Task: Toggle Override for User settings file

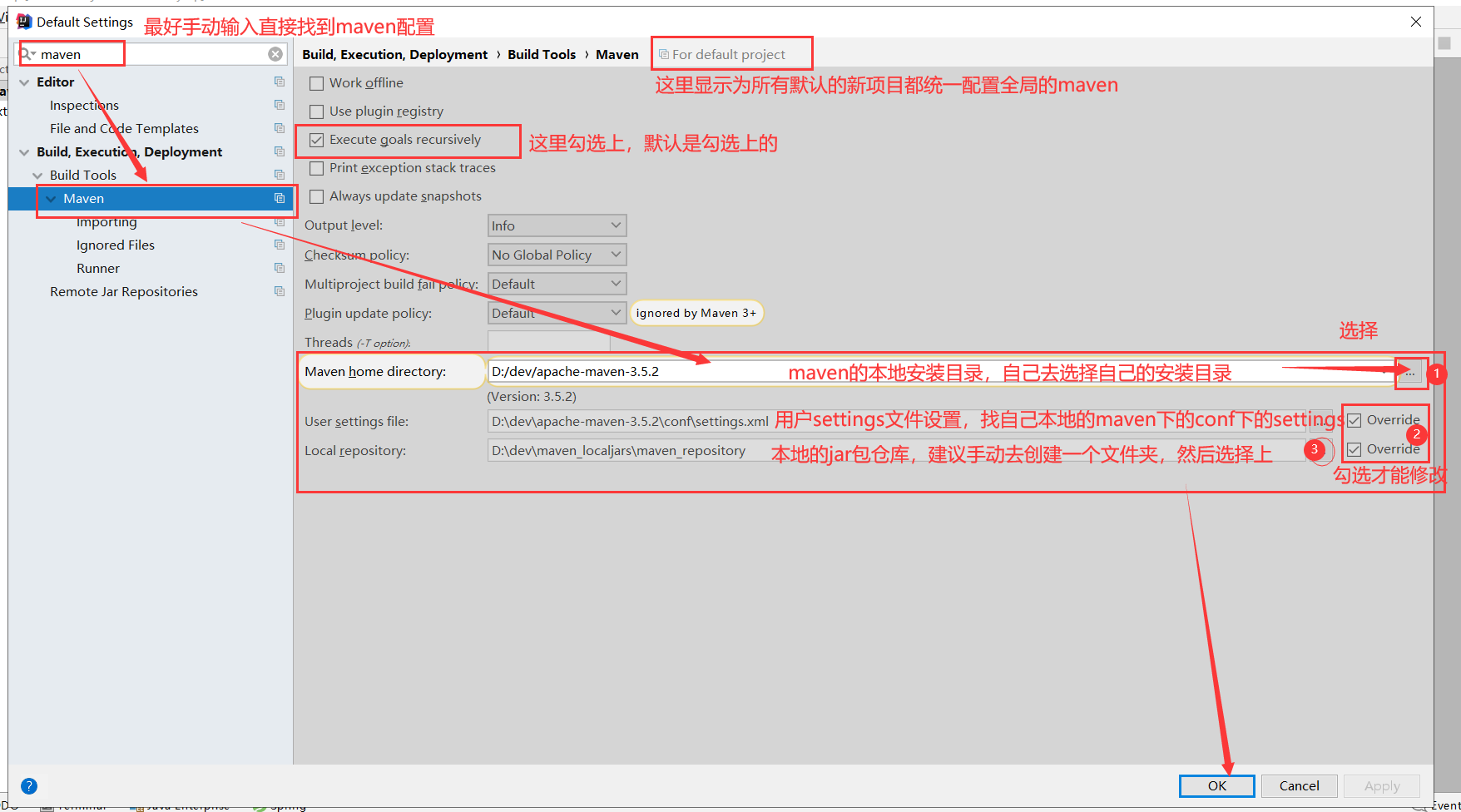Action: click(1355, 420)
